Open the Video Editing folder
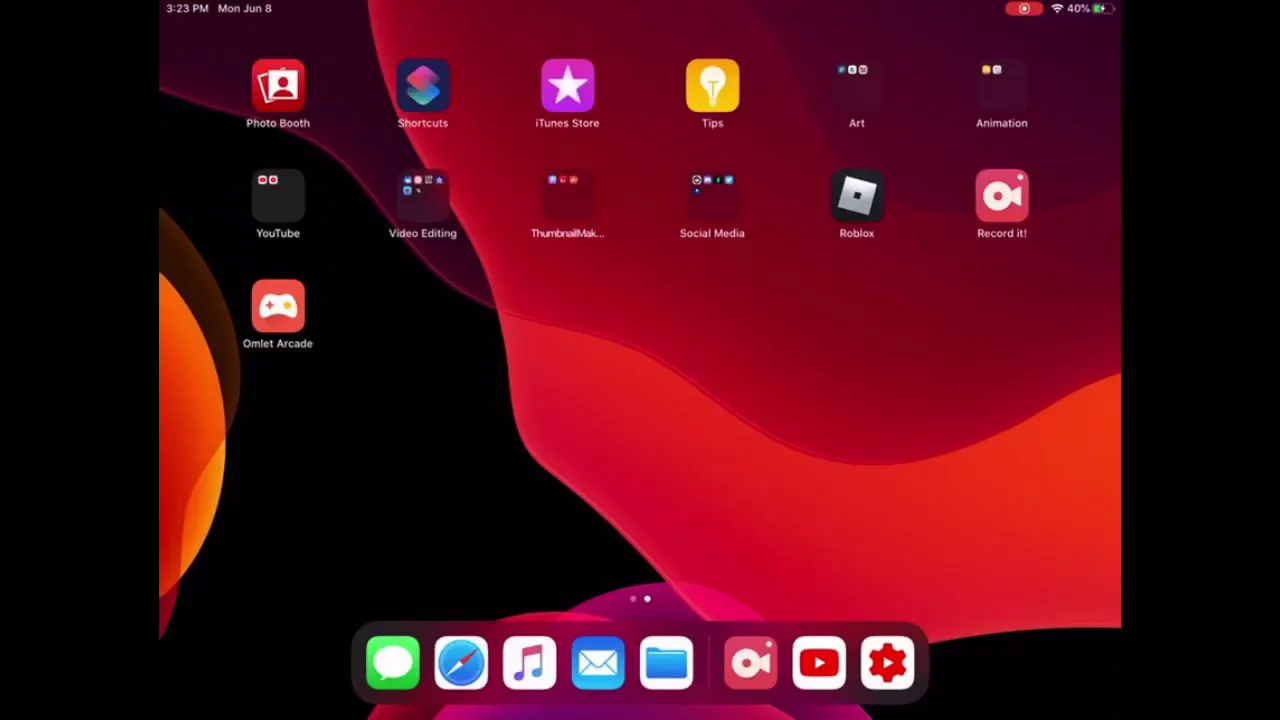 (423, 196)
